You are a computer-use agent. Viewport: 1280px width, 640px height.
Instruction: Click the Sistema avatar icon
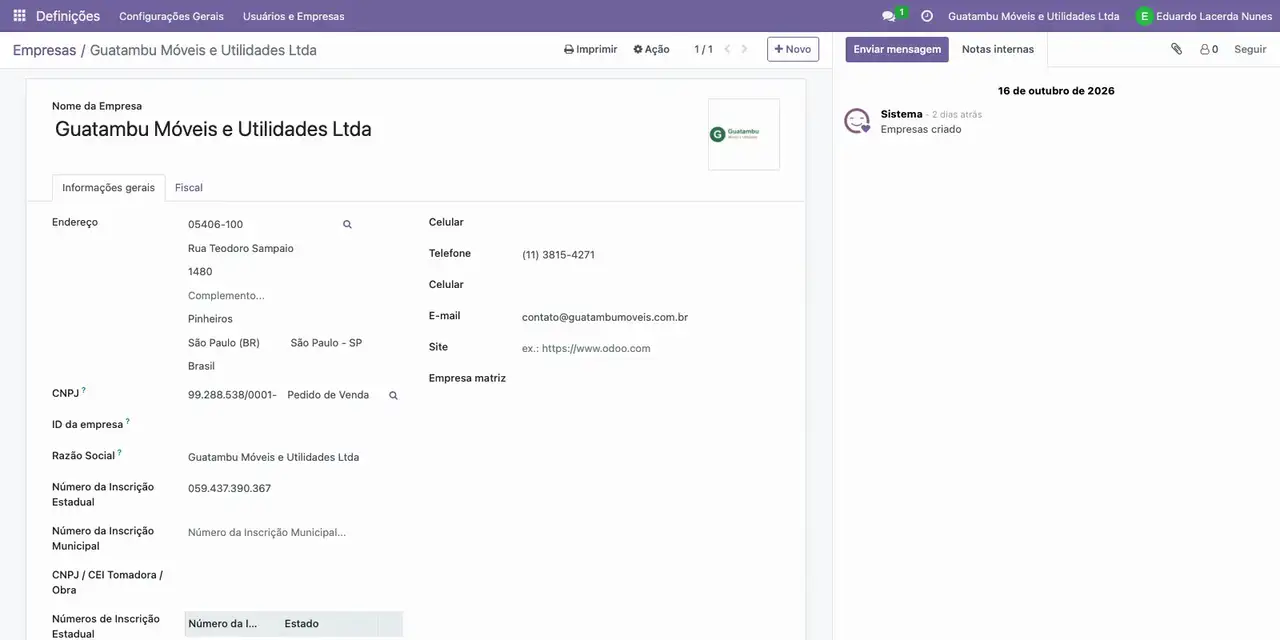pyautogui.click(x=857, y=121)
